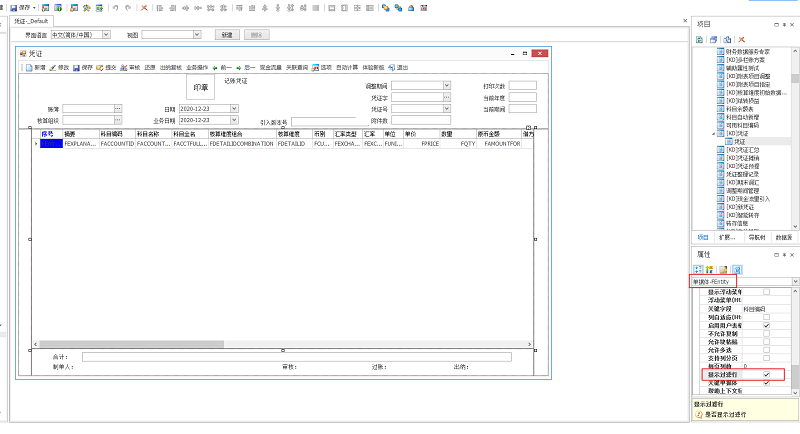
Task: Click the 新建 button beside 视图
Action: [228, 35]
